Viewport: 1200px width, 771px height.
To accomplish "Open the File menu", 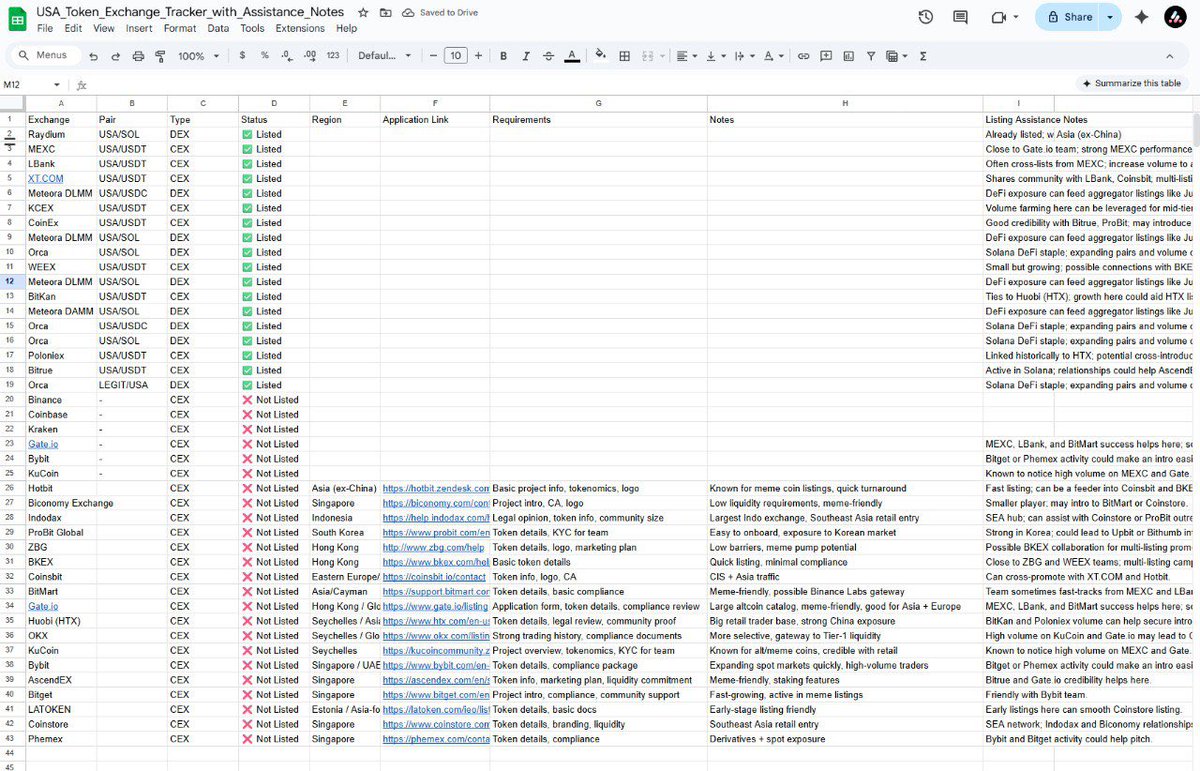I will pyautogui.click(x=45, y=29).
